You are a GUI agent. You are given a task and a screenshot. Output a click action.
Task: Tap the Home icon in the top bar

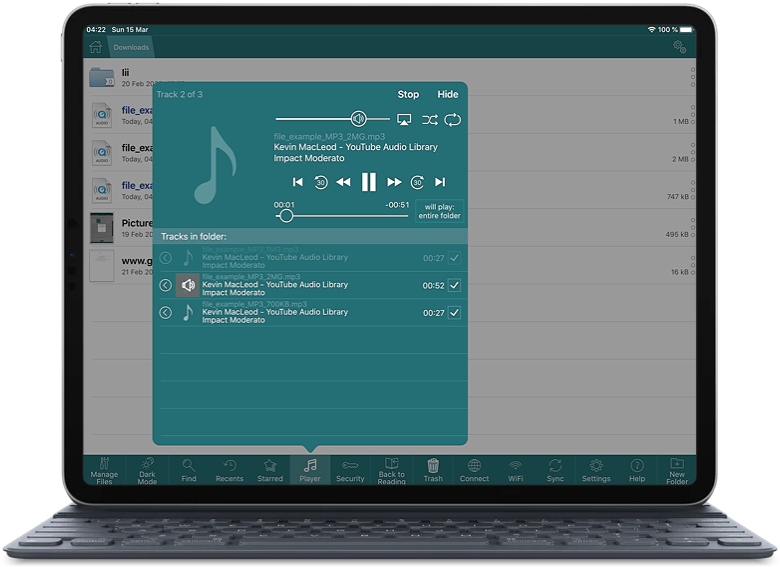point(96,47)
